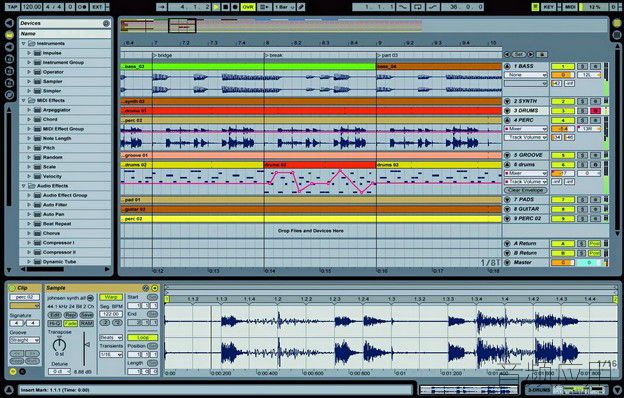This screenshot has width=624, height=398.
Task: Start playback with the Play button
Action: coord(216,7)
